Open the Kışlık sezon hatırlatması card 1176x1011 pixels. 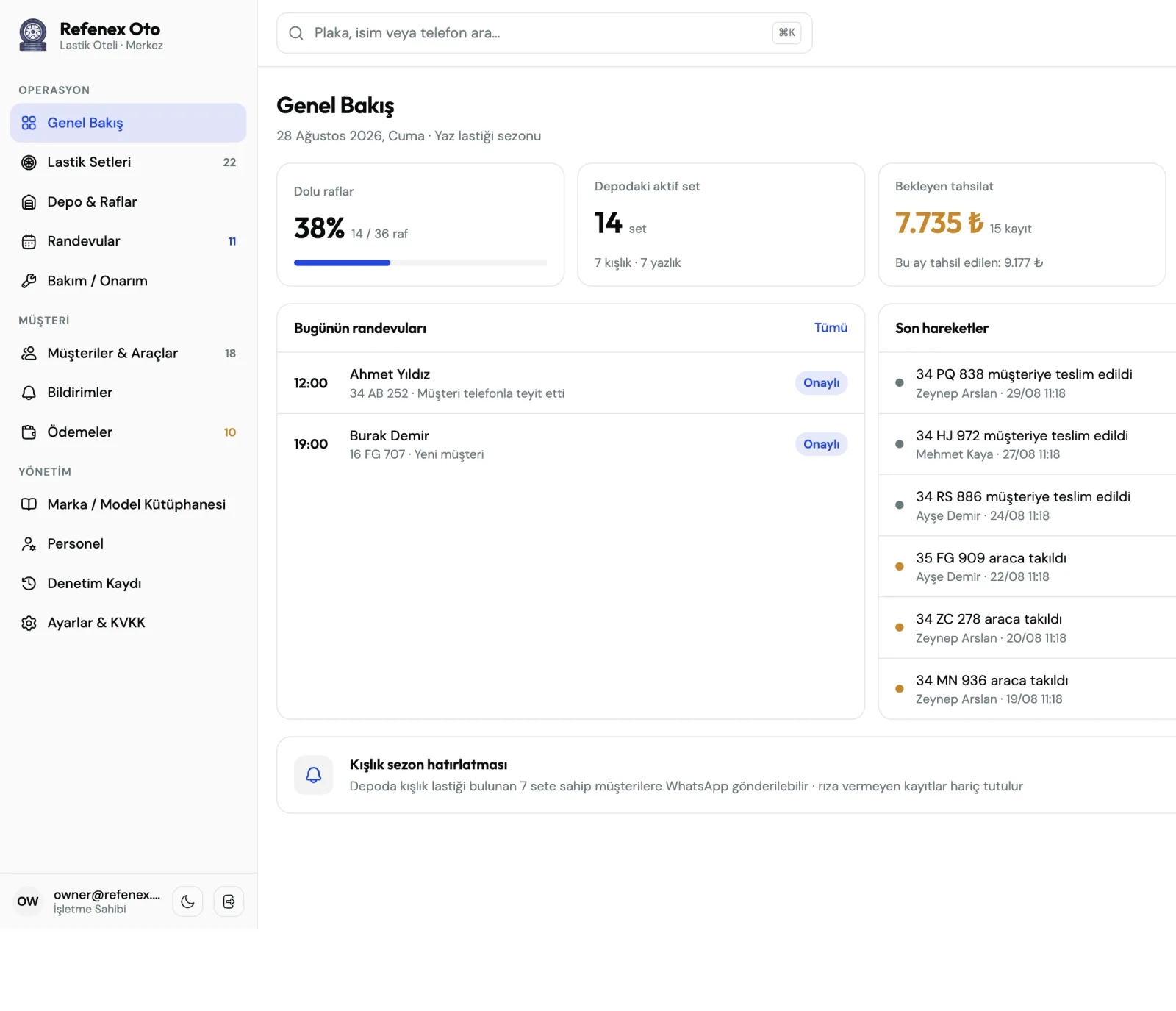[726, 775]
